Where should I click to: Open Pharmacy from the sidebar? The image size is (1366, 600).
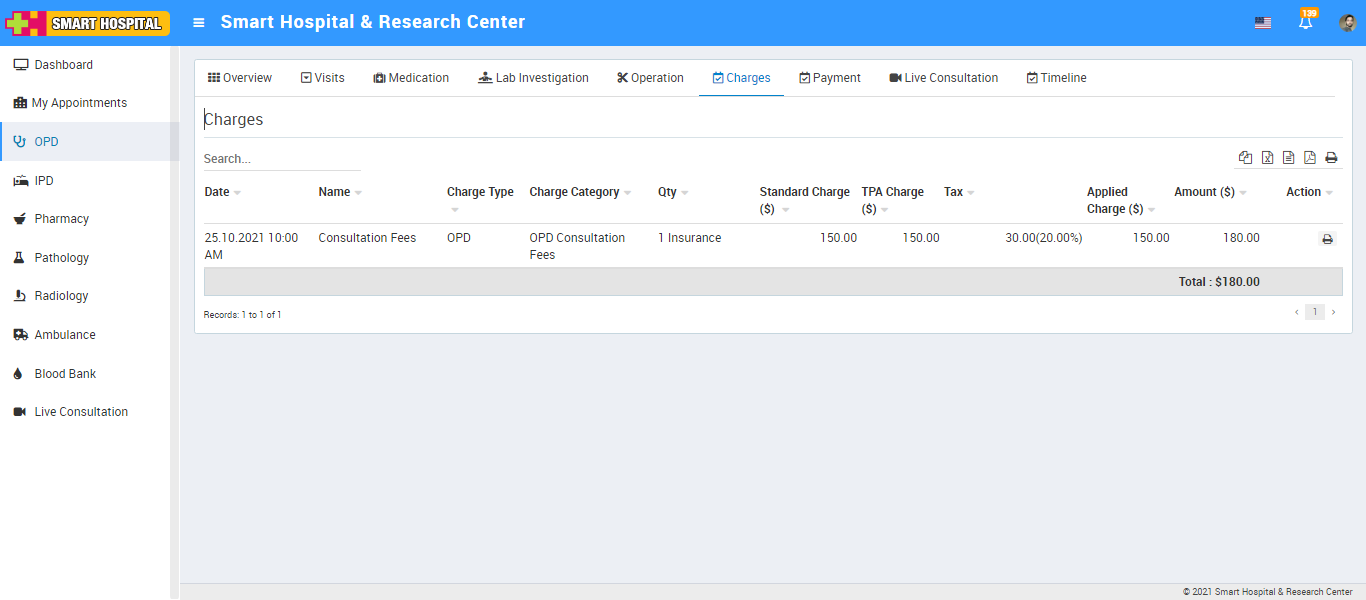click(61, 219)
